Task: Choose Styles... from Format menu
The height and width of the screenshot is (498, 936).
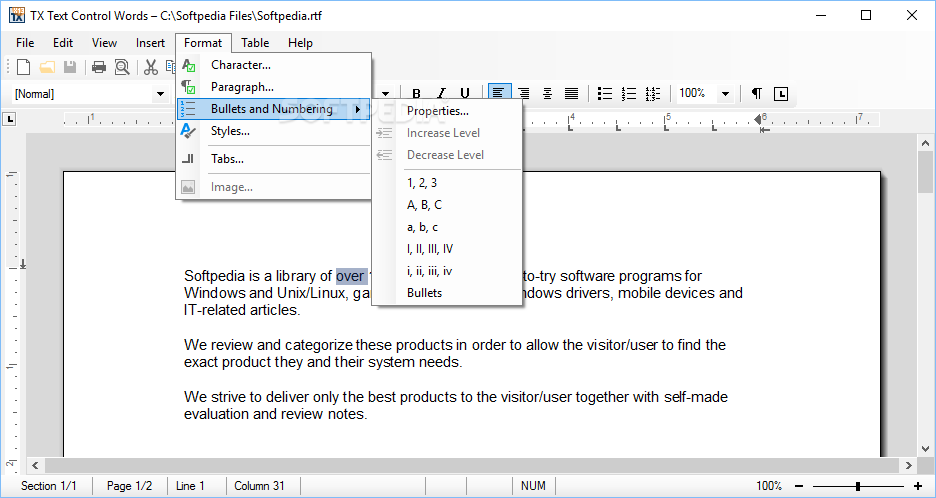Action: coord(273,131)
